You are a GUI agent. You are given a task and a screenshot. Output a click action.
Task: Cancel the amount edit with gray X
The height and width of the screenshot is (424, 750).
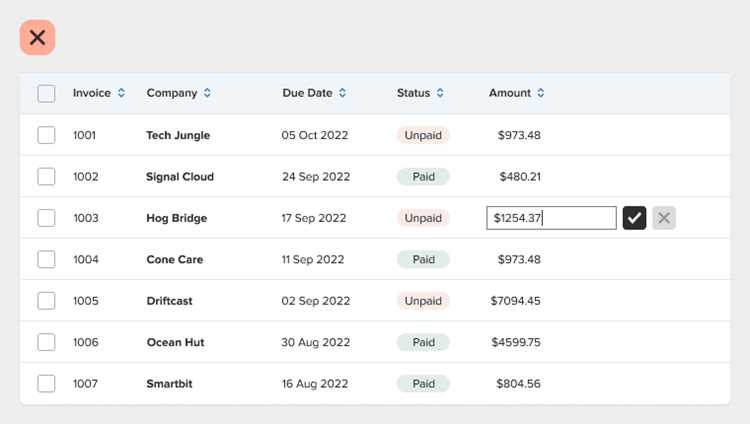coord(664,218)
